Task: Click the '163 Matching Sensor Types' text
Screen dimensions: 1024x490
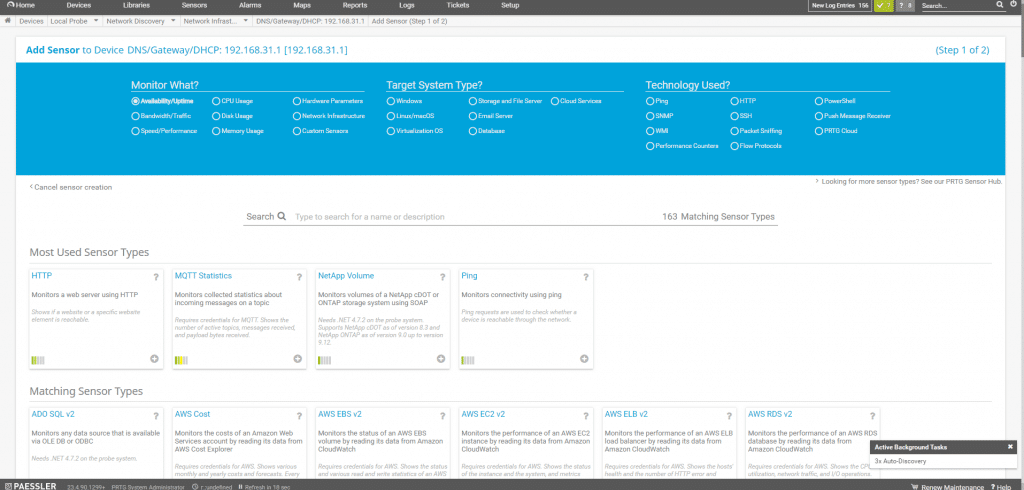Action: tap(718, 216)
